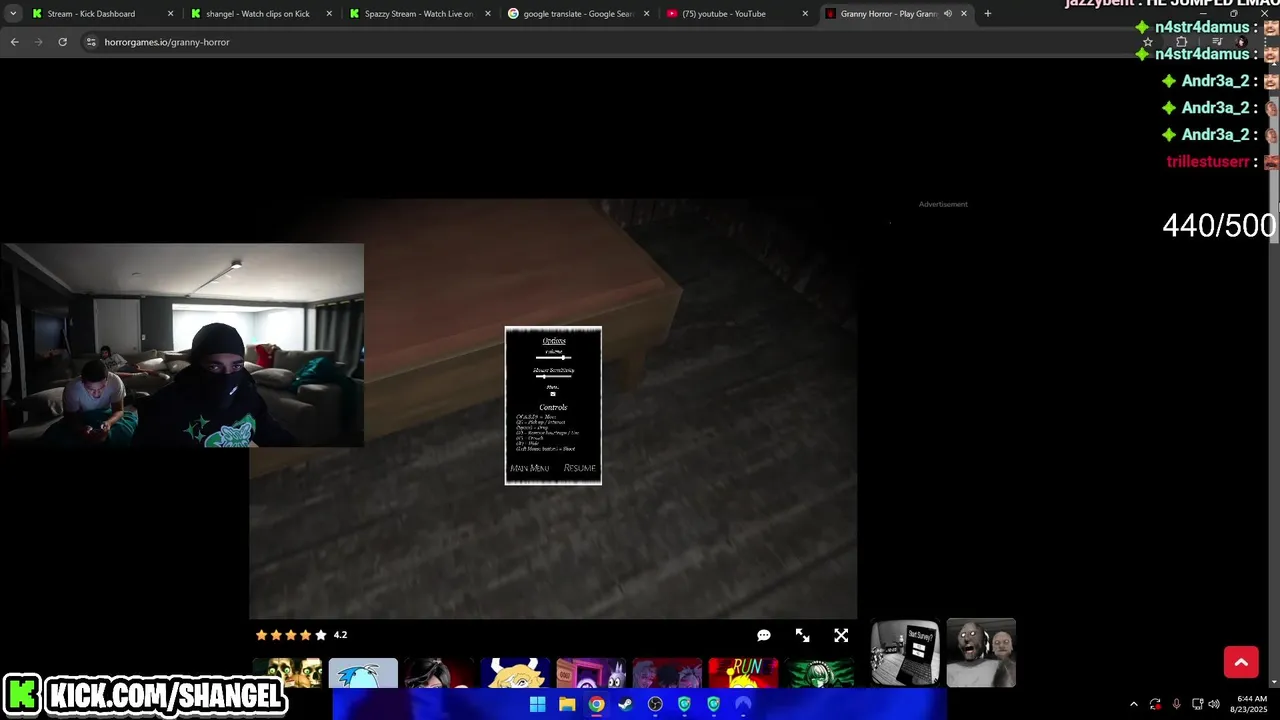Adjust the Volume slider in Options
This screenshot has width=1280, height=720.
coord(553,357)
